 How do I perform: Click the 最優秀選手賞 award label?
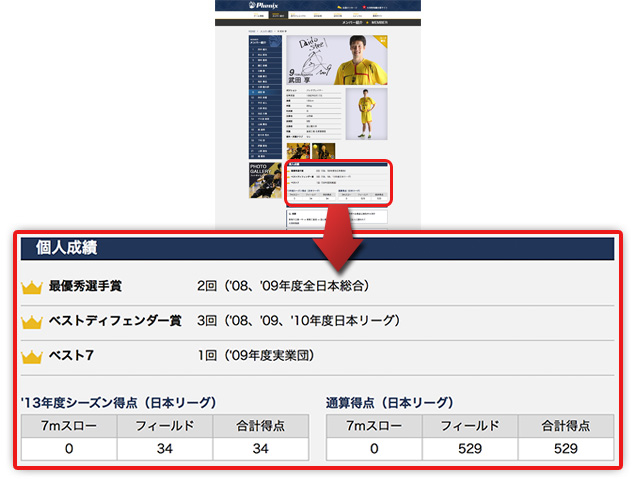(x=85, y=286)
